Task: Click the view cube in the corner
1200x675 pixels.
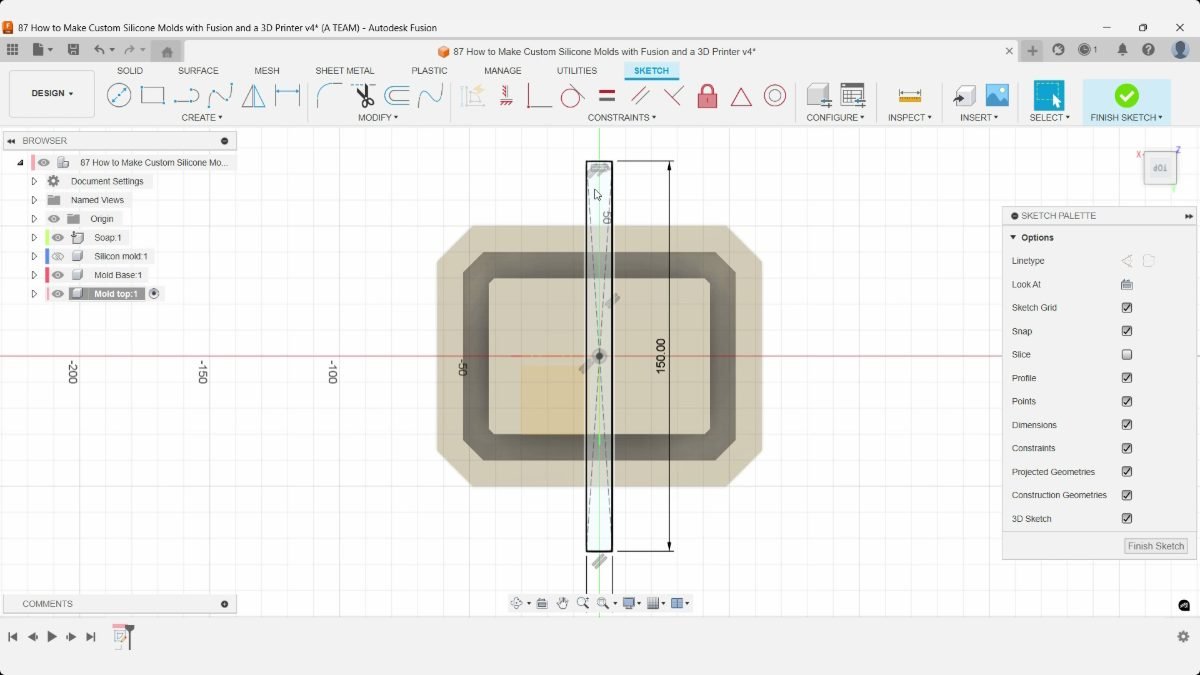Action: point(1160,168)
